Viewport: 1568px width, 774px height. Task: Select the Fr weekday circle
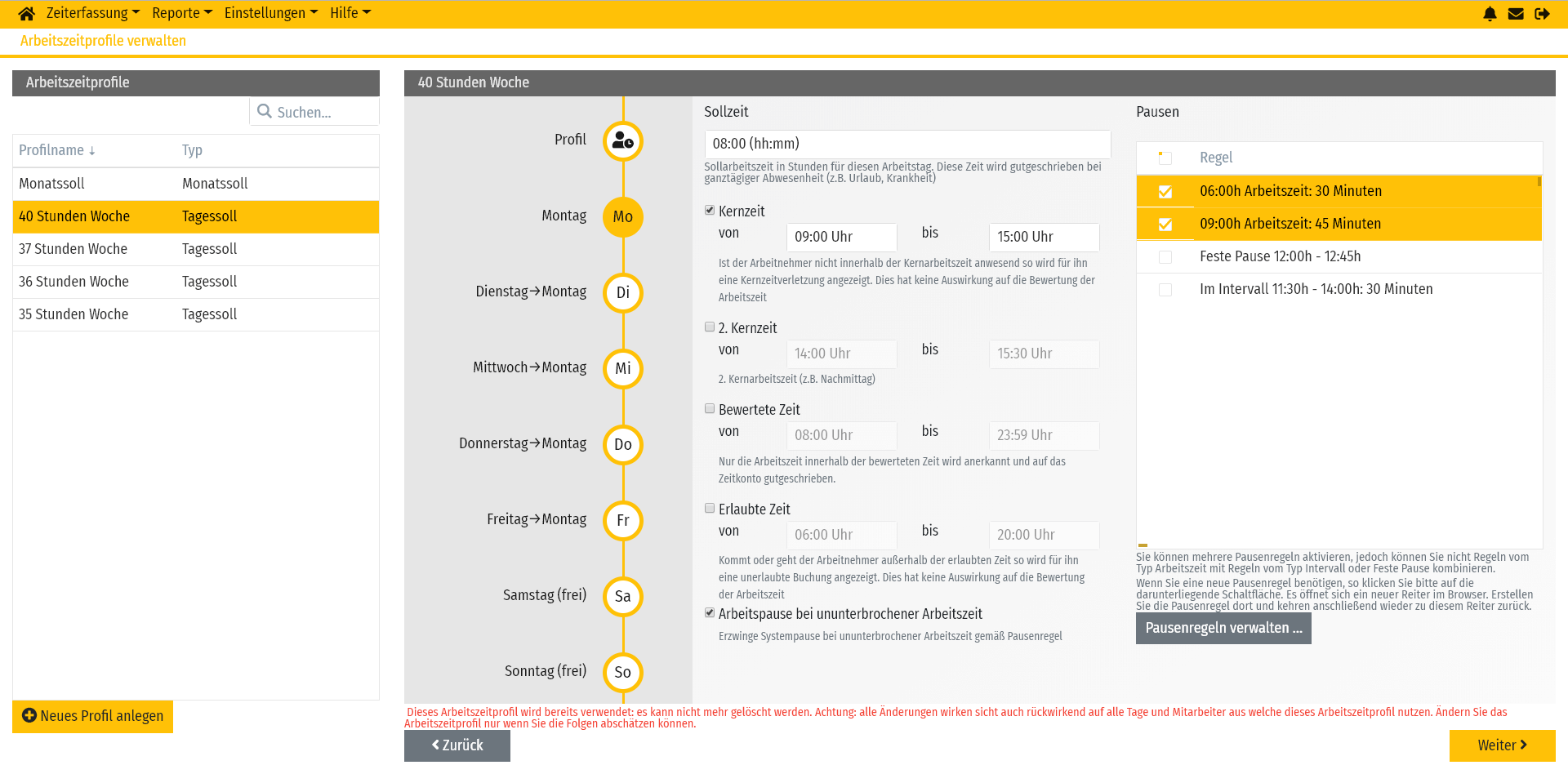pos(623,520)
